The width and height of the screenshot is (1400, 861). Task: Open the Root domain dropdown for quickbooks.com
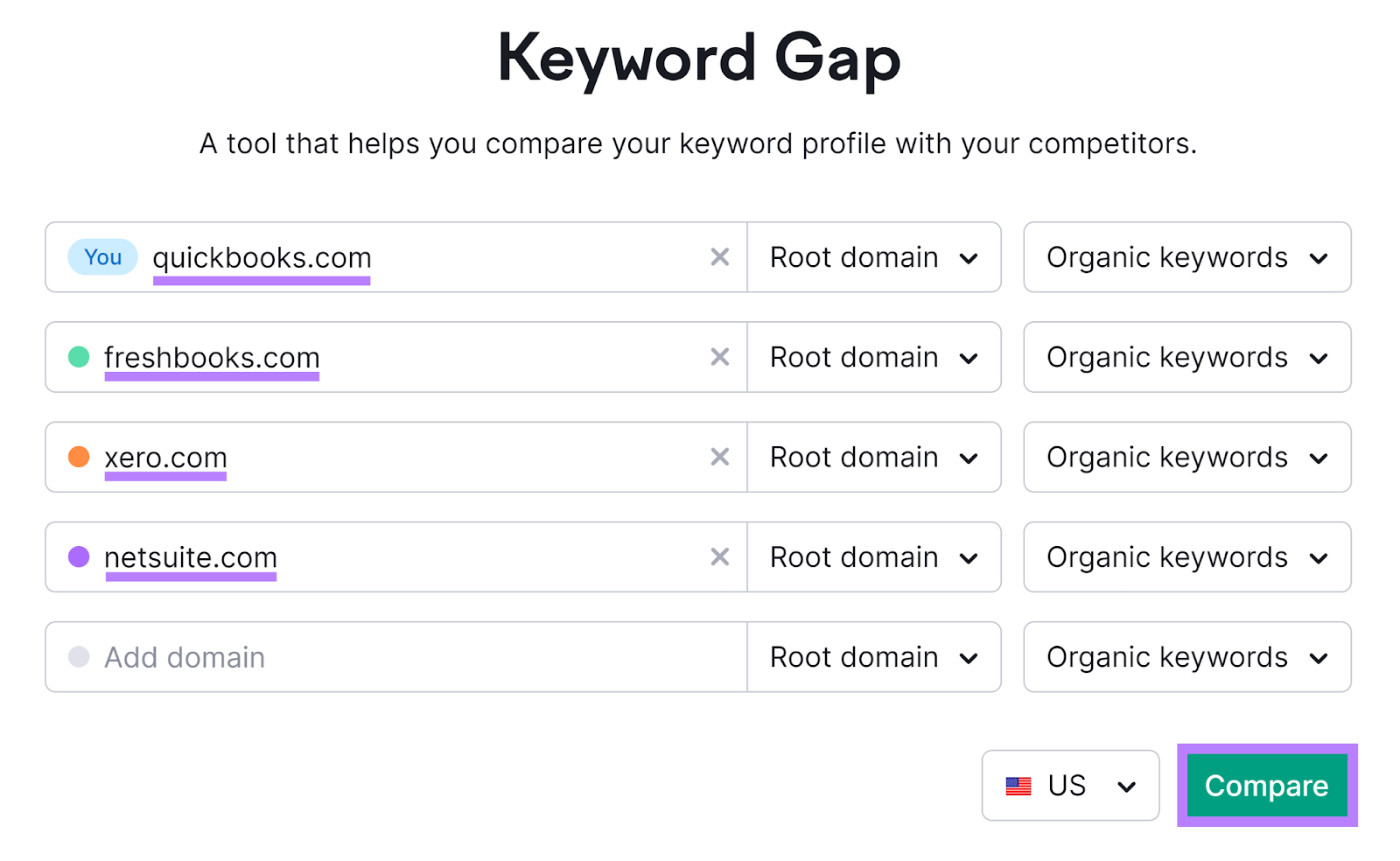(x=873, y=256)
